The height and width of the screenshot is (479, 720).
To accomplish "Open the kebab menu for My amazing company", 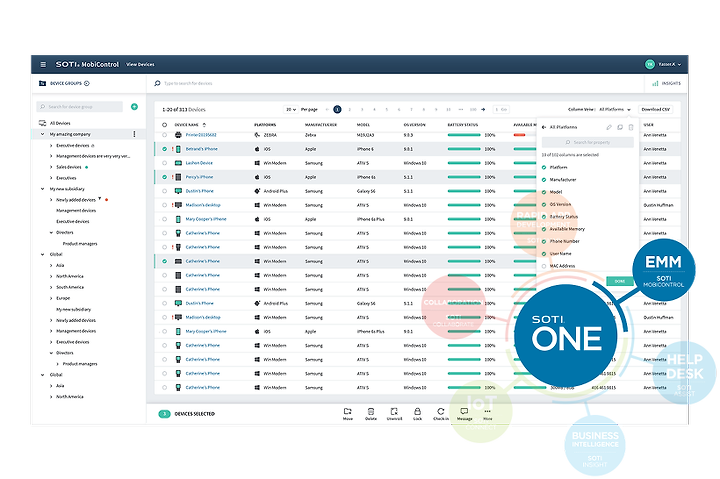I will point(134,134).
